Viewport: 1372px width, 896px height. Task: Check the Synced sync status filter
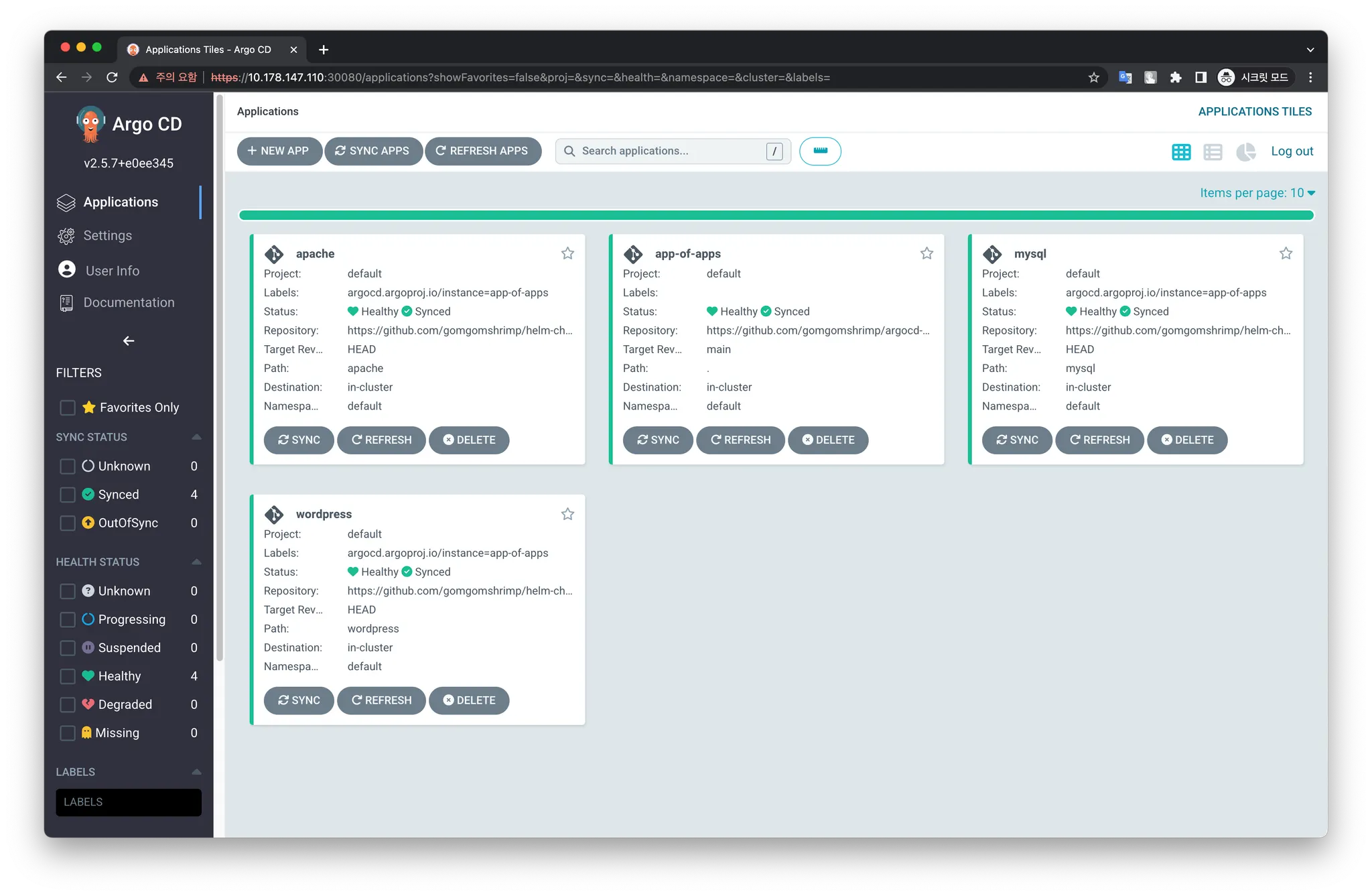pos(68,495)
